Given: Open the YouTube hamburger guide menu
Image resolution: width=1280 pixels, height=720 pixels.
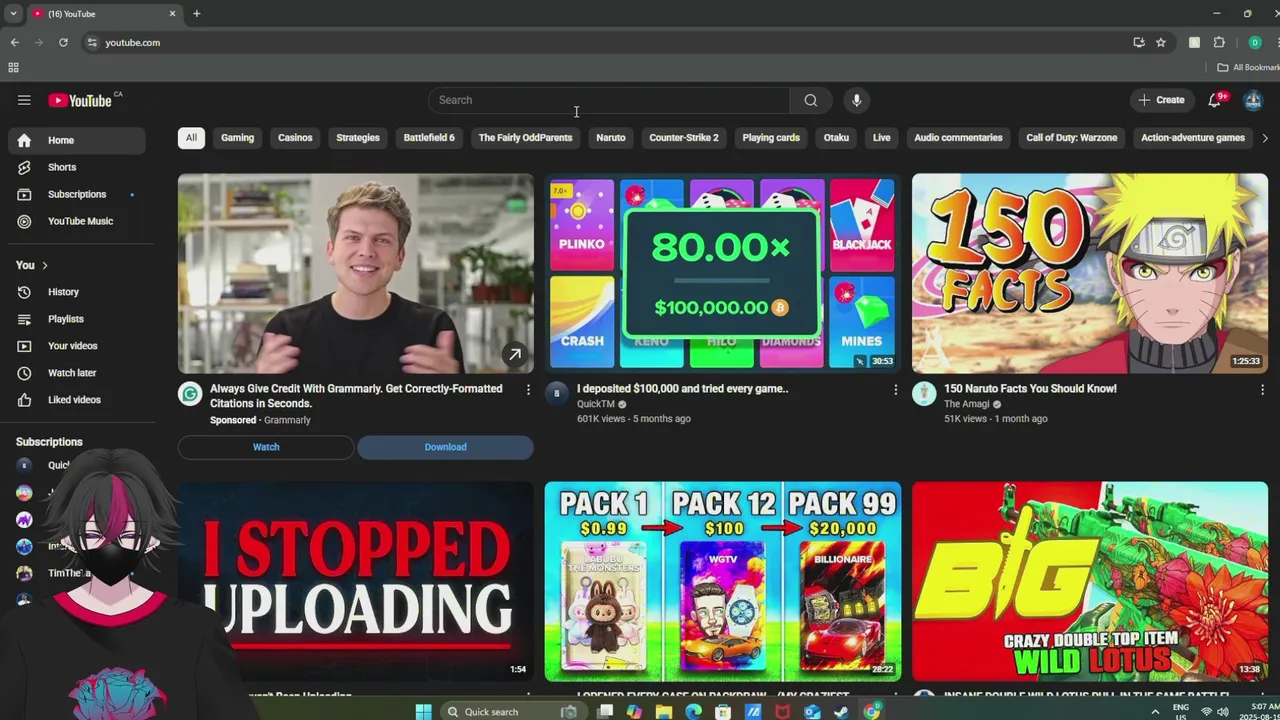Looking at the screenshot, I should tap(24, 100).
